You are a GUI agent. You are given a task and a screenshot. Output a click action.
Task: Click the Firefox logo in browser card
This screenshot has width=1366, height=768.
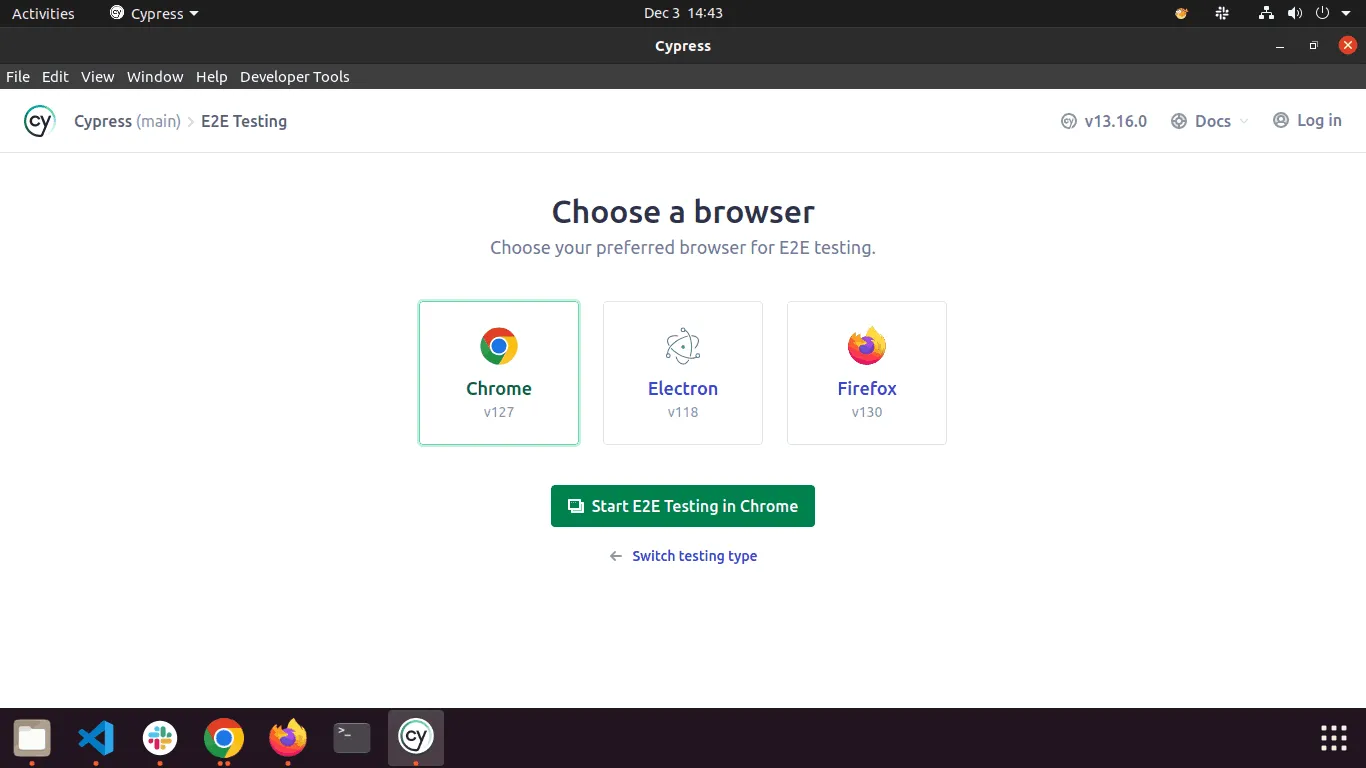point(867,346)
